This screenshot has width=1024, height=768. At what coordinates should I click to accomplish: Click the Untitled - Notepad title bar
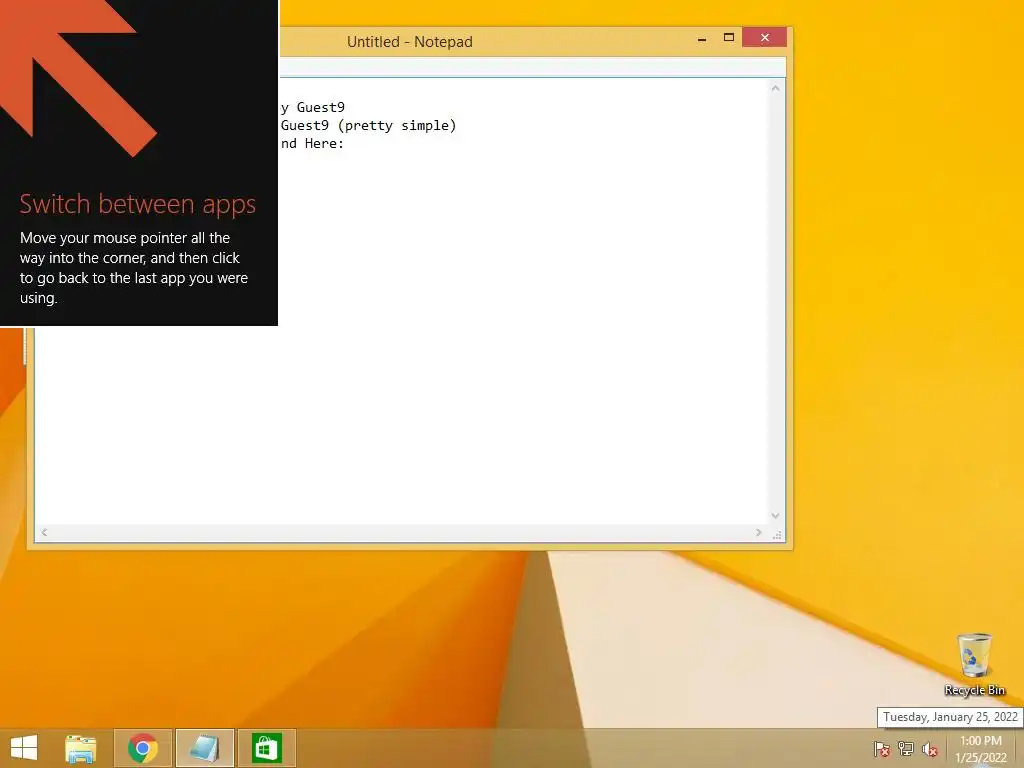point(410,42)
